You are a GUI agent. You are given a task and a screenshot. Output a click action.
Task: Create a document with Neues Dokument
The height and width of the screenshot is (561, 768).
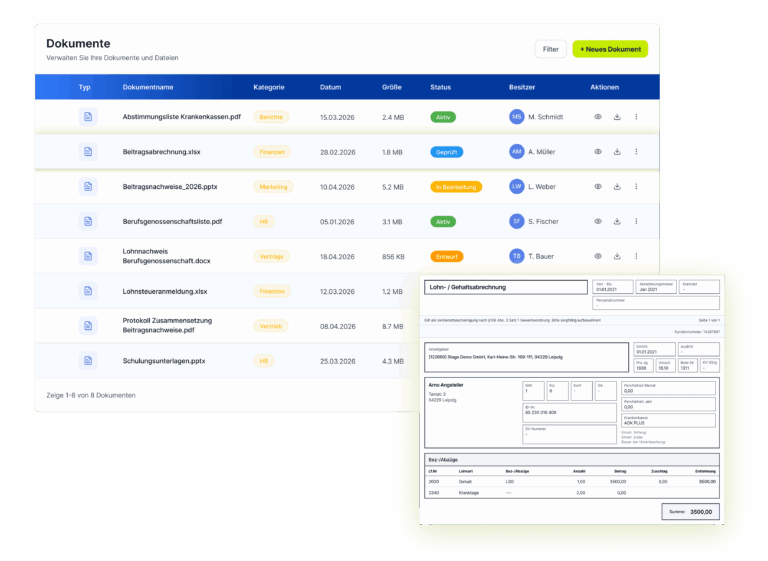tap(610, 49)
